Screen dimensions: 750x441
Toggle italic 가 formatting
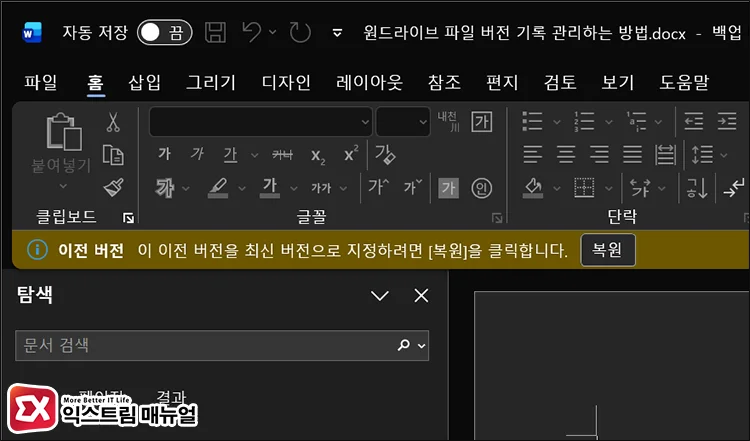point(197,154)
